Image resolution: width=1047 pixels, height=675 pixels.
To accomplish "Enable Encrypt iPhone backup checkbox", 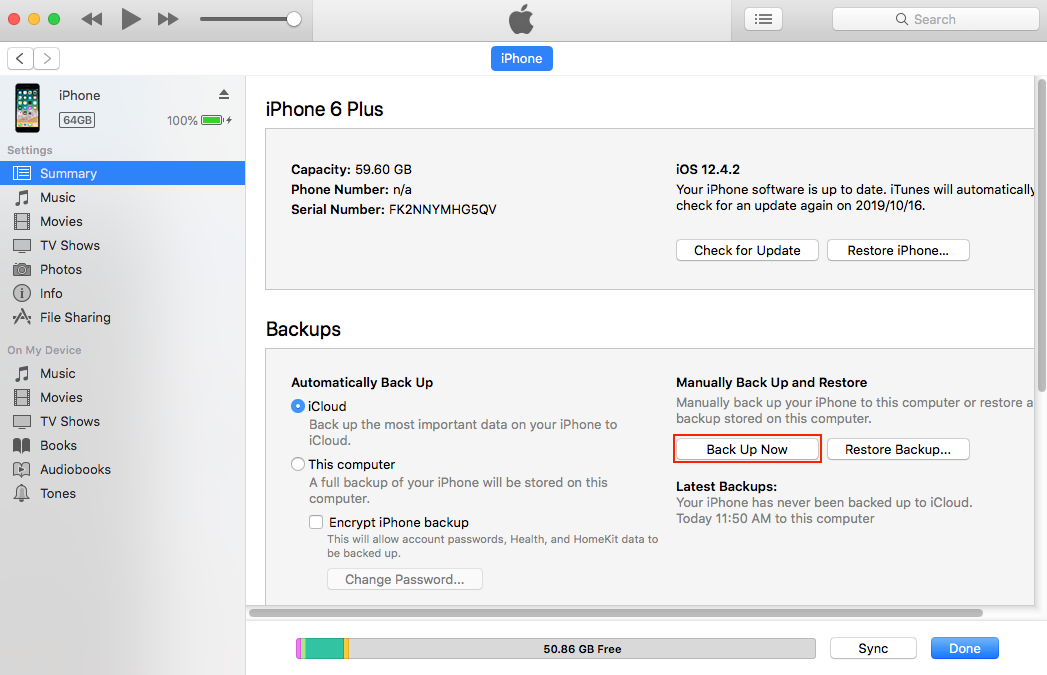I will [316, 522].
